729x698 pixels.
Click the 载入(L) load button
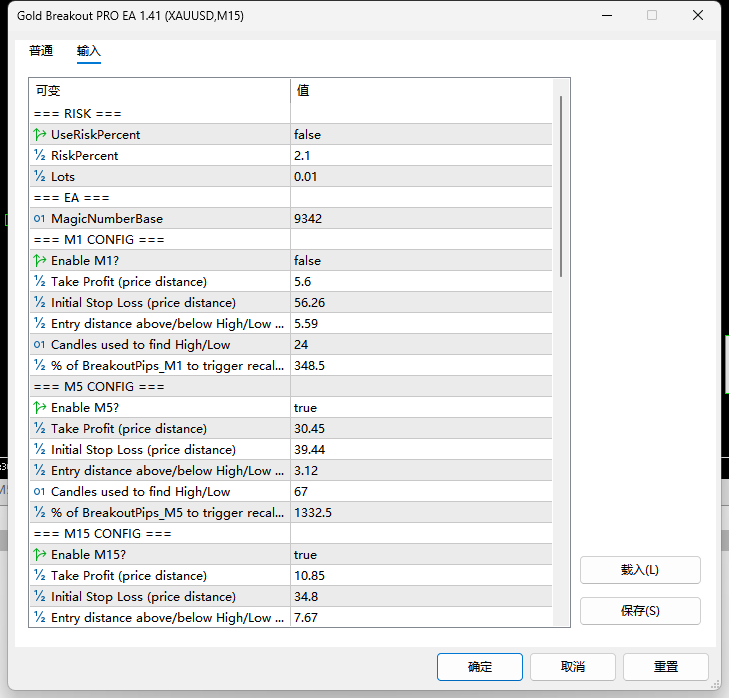pos(640,570)
